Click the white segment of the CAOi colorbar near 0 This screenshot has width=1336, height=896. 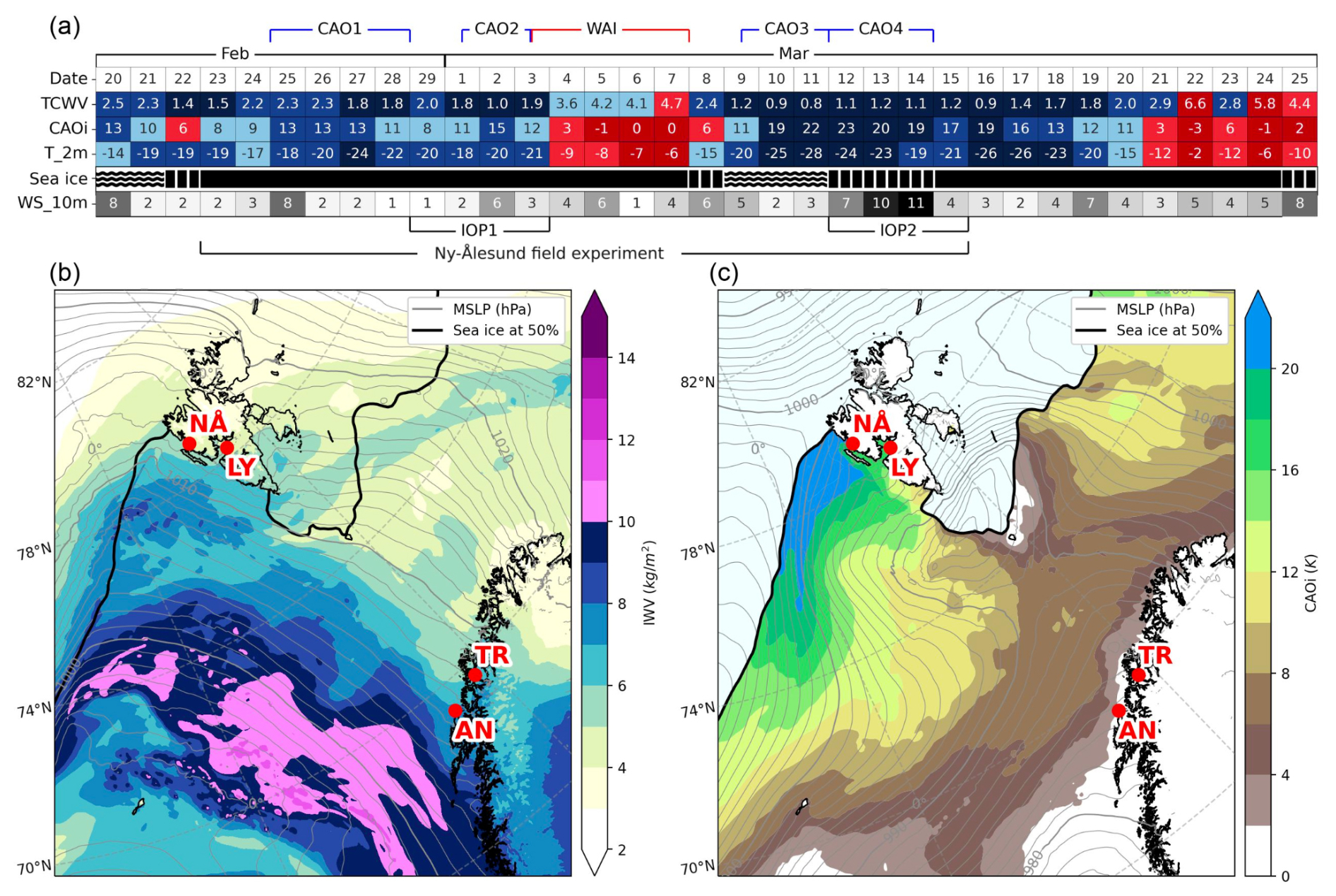1258,851
